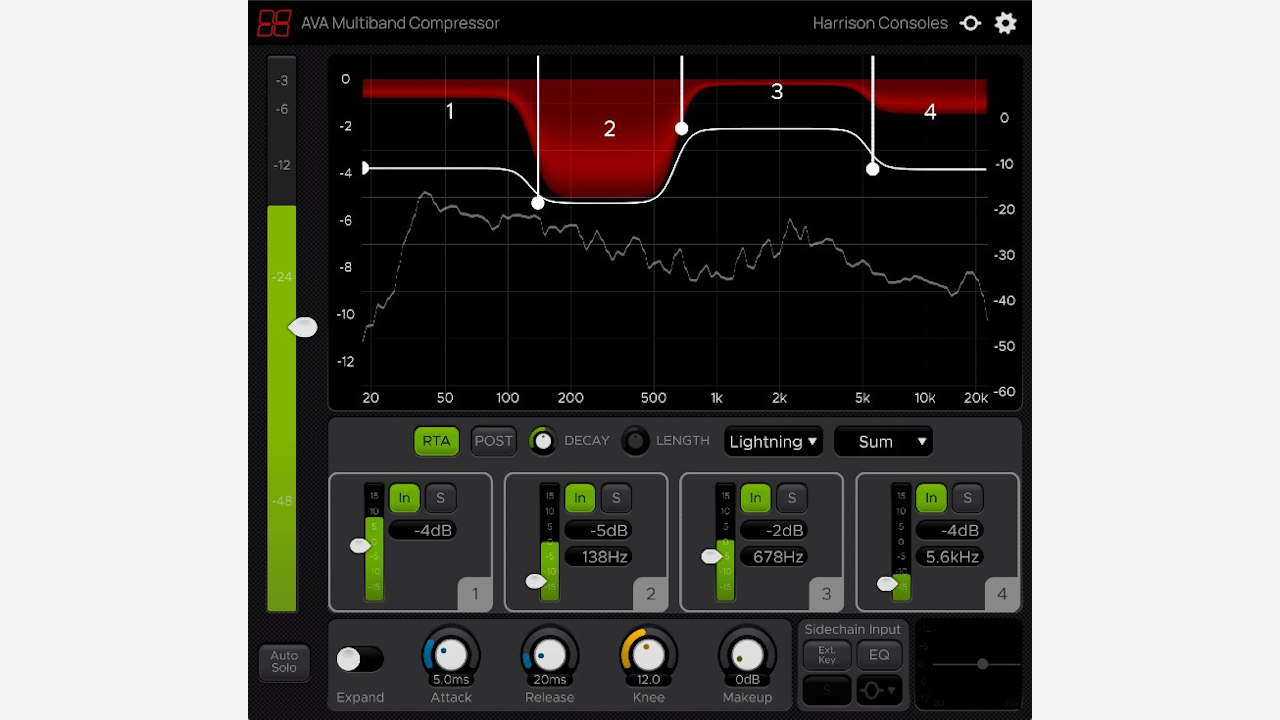The image size is (1280, 720).
Task: Click the Ext. Key sidechain button
Action: tap(826, 656)
